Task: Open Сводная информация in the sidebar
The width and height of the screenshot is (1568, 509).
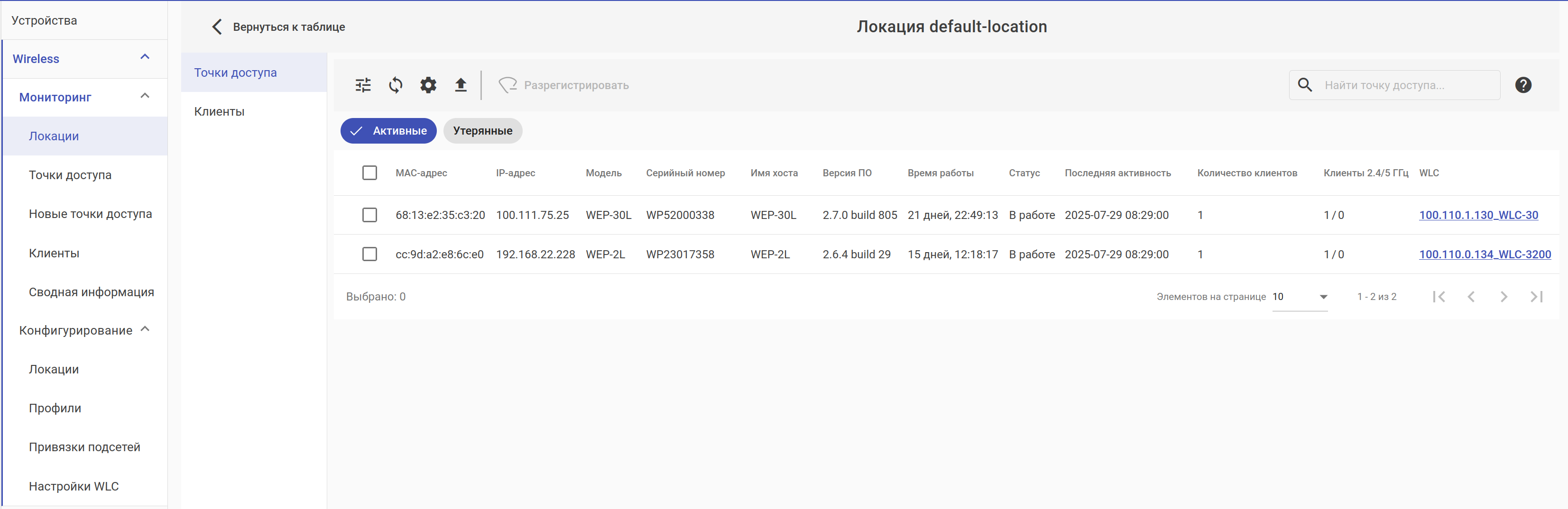Action: (92, 292)
